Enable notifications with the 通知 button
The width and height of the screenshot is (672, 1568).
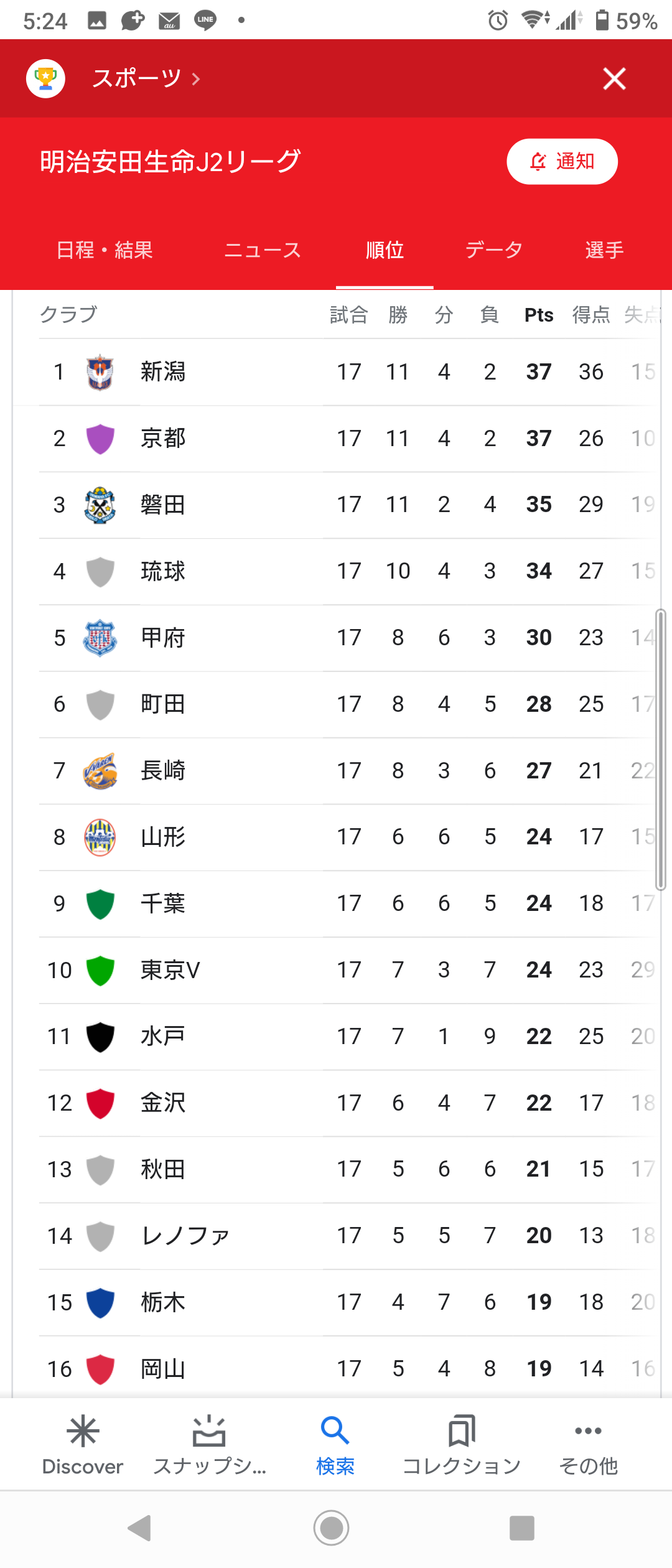tap(562, 162)
